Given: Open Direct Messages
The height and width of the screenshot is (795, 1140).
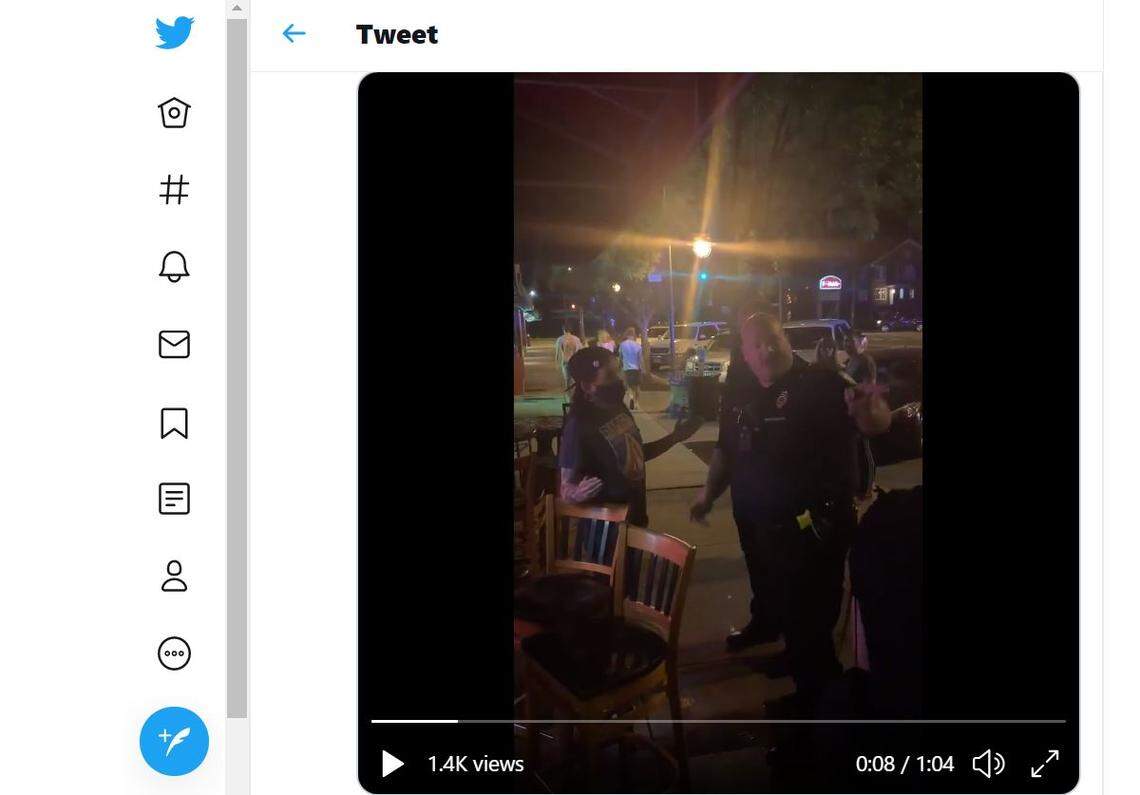Looking at the screenshot, I should pyautogui.click(x=174, y=344).
